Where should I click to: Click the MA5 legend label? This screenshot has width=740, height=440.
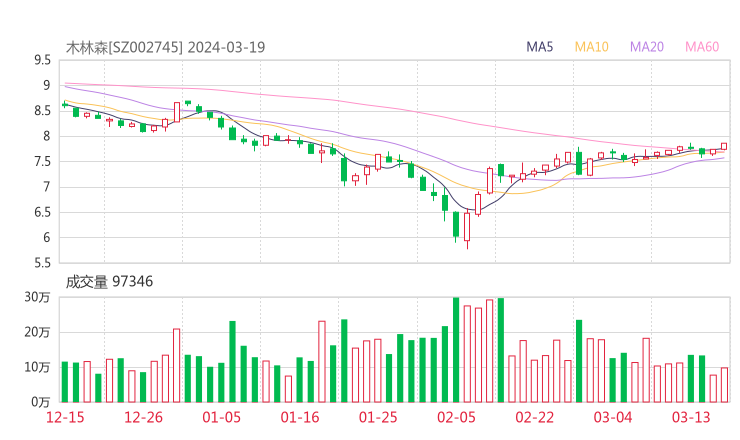pyautogui.click(x=539, y=47)
